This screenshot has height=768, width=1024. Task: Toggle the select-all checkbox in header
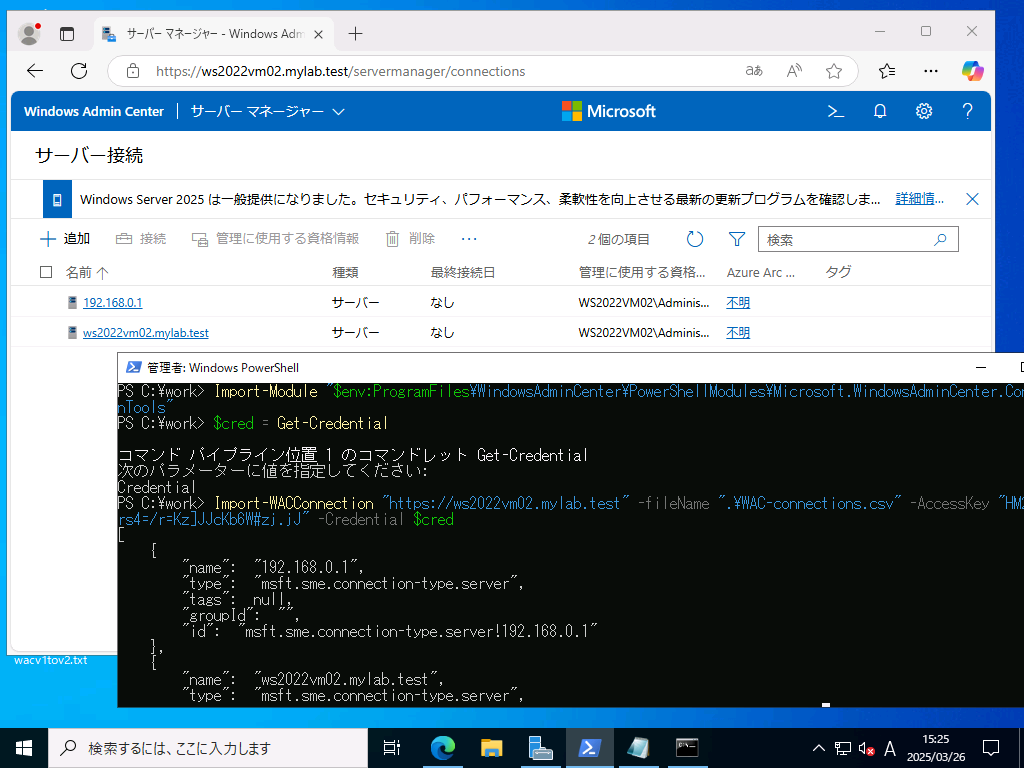(46, 272)
